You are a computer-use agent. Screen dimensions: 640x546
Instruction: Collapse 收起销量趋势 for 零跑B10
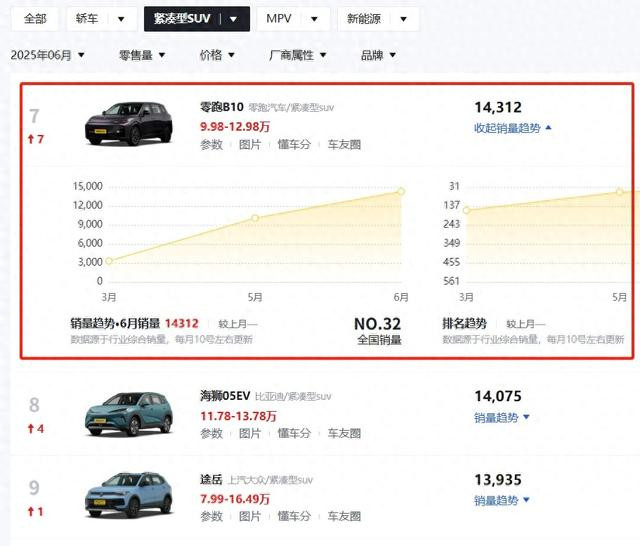(x=513, y=128)
